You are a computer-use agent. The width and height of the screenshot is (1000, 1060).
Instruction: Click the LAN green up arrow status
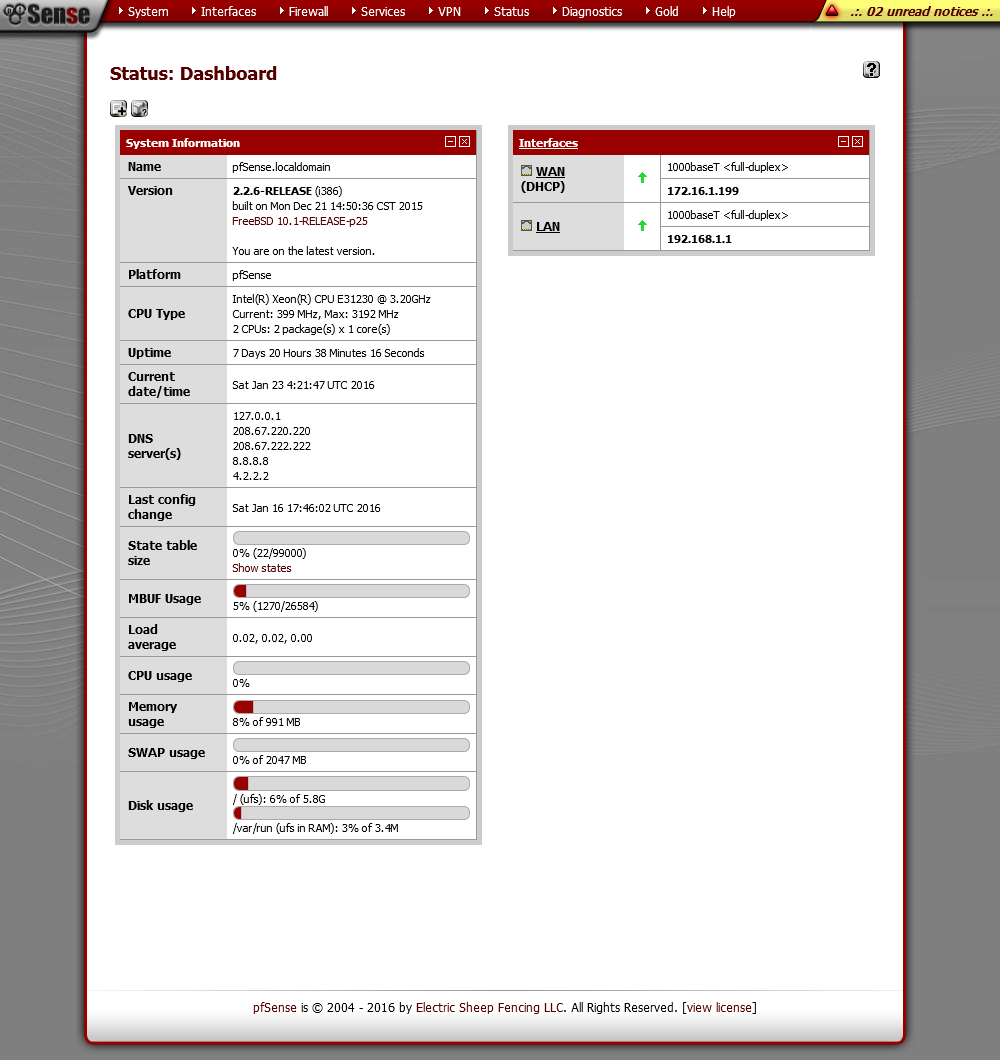[642, 226]
